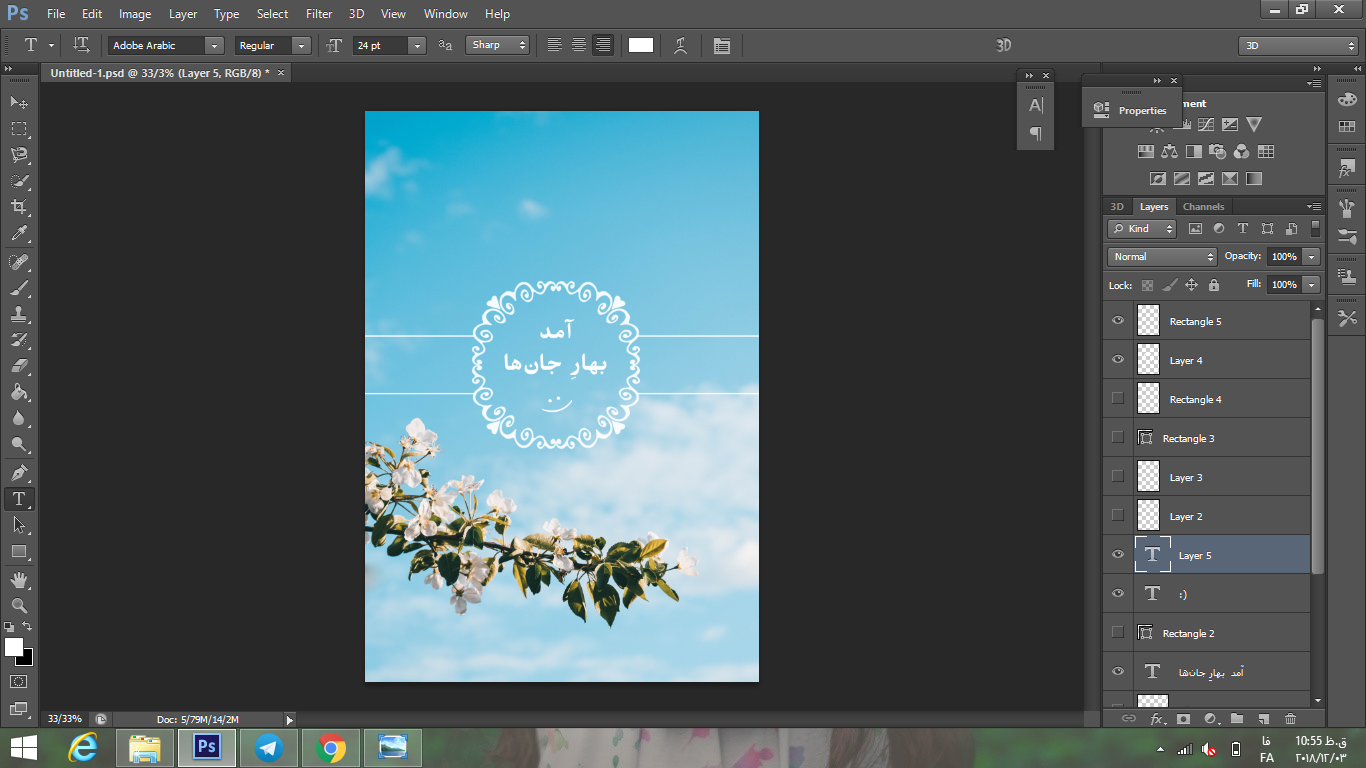This screenshot has height=768, width=1366.
Task: Click the Layers panel vertical scrollbar
Action: 1318,445
